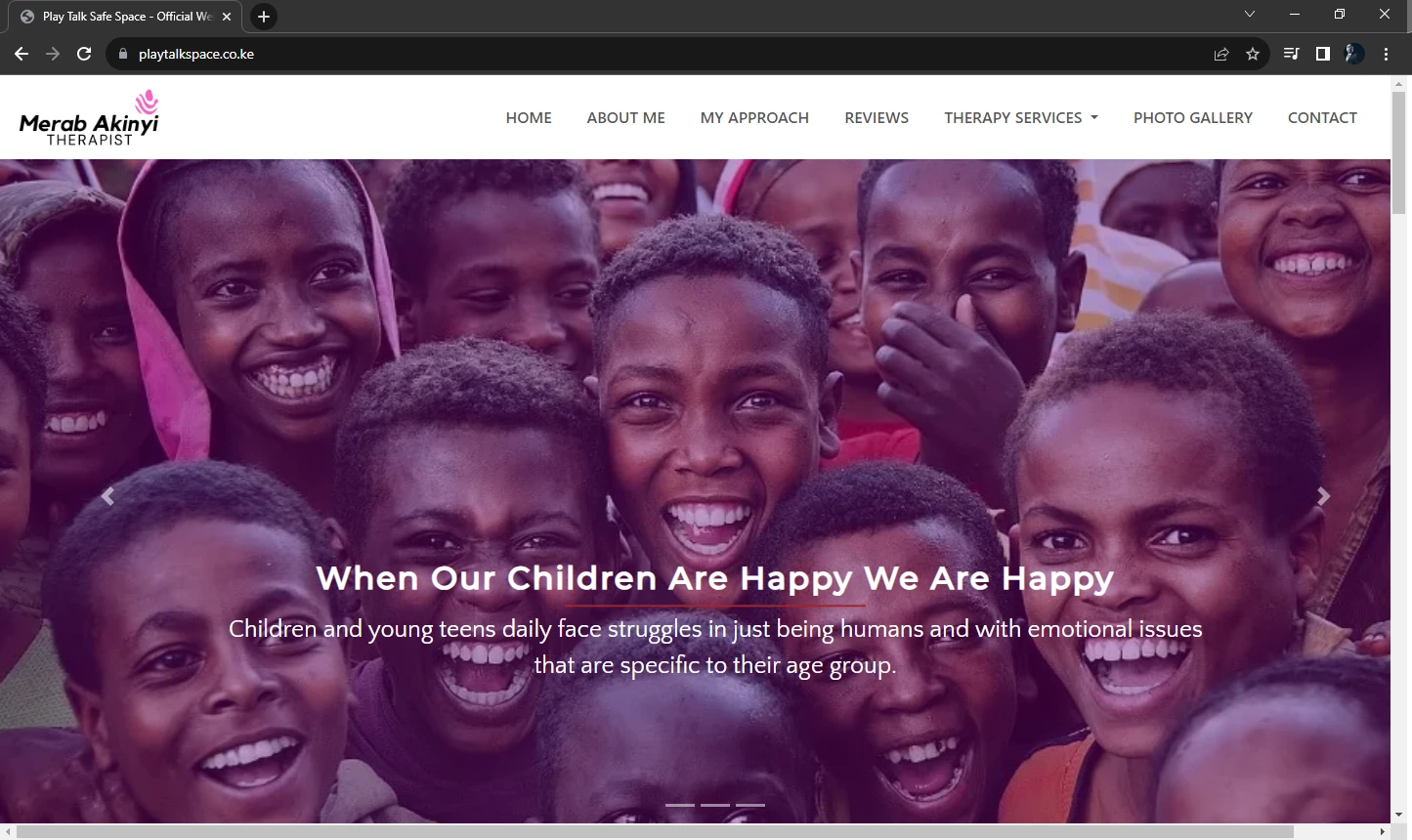The image size is (1412, 840).
Task: Go back using the browser back arrow
Action: tap(21, 54)
